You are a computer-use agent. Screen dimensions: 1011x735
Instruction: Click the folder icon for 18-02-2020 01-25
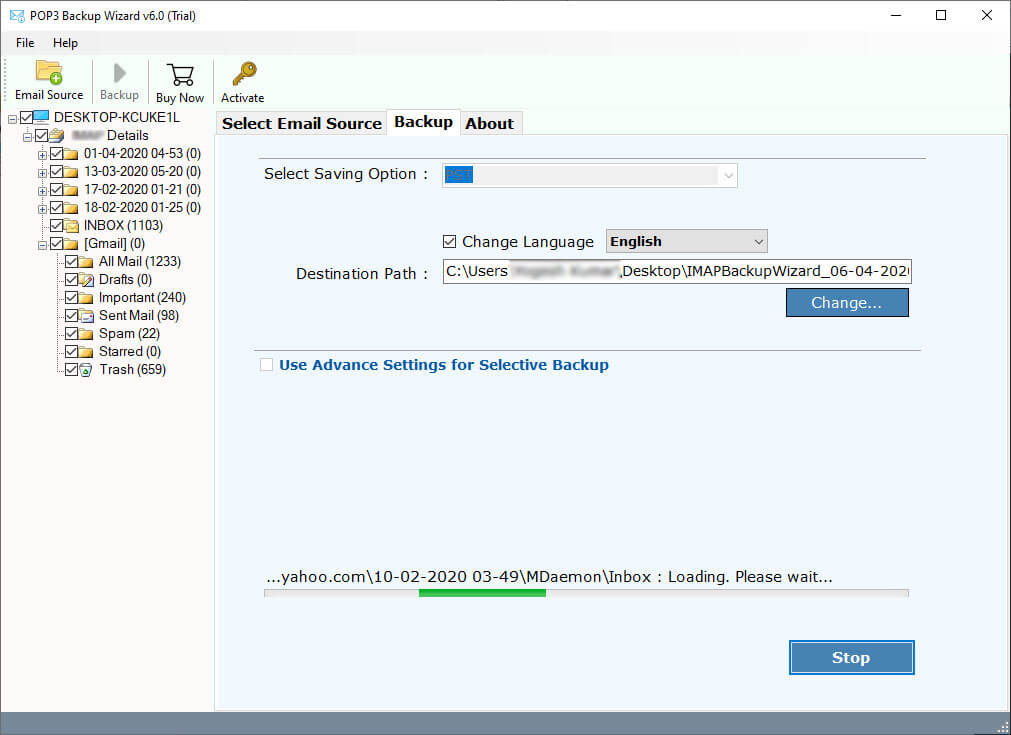pos(71,208)
